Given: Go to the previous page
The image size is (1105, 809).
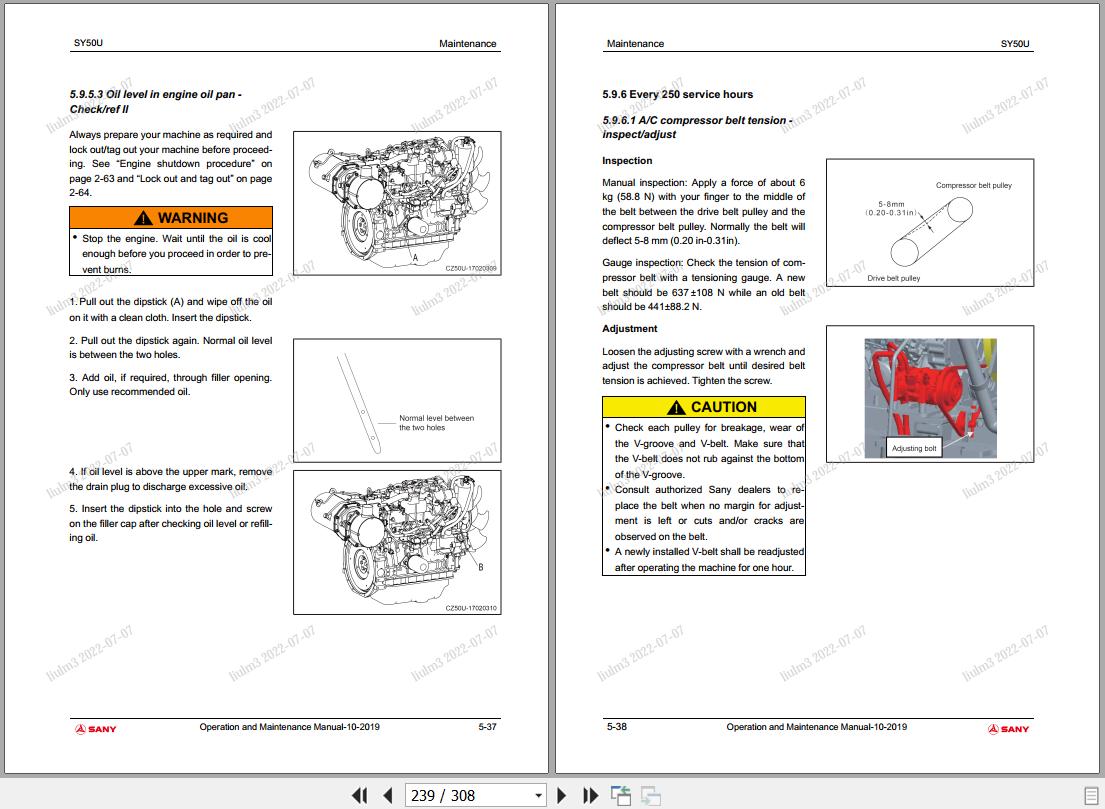Looking at the screenshot, I should click(x=388, y=796).
